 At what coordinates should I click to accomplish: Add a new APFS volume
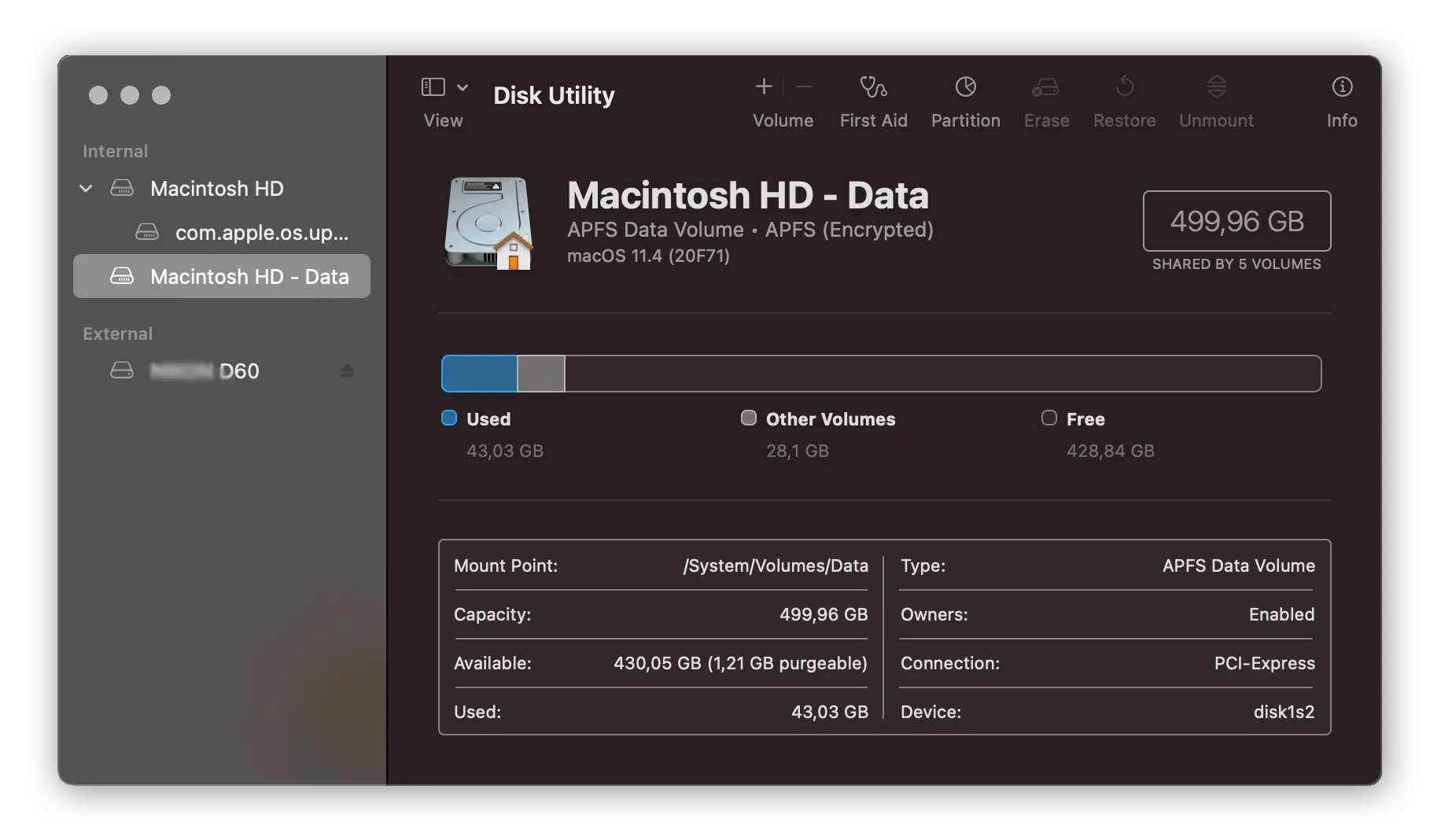pyautogui.click(x=764, y=87)
